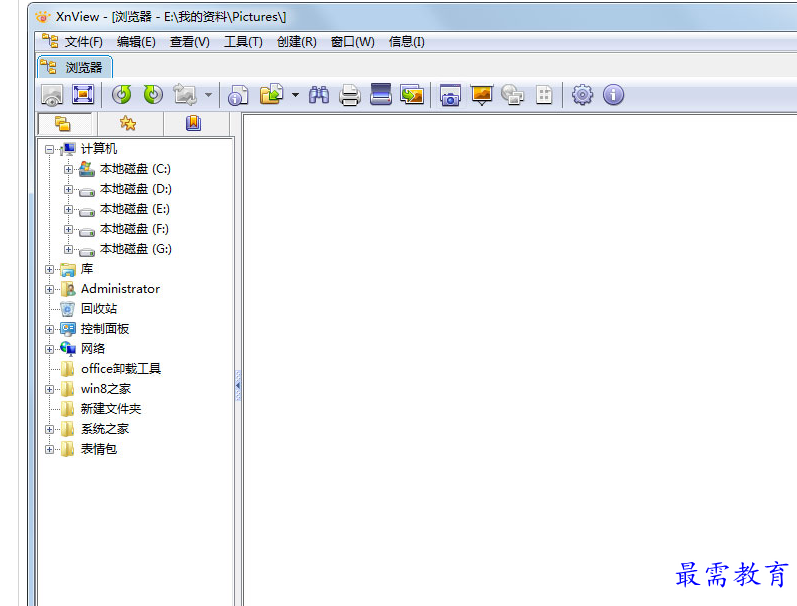Expand 本地磁盘 (C:) node
This screenshot has height=606, width=797.
click(x=68, y=169)
